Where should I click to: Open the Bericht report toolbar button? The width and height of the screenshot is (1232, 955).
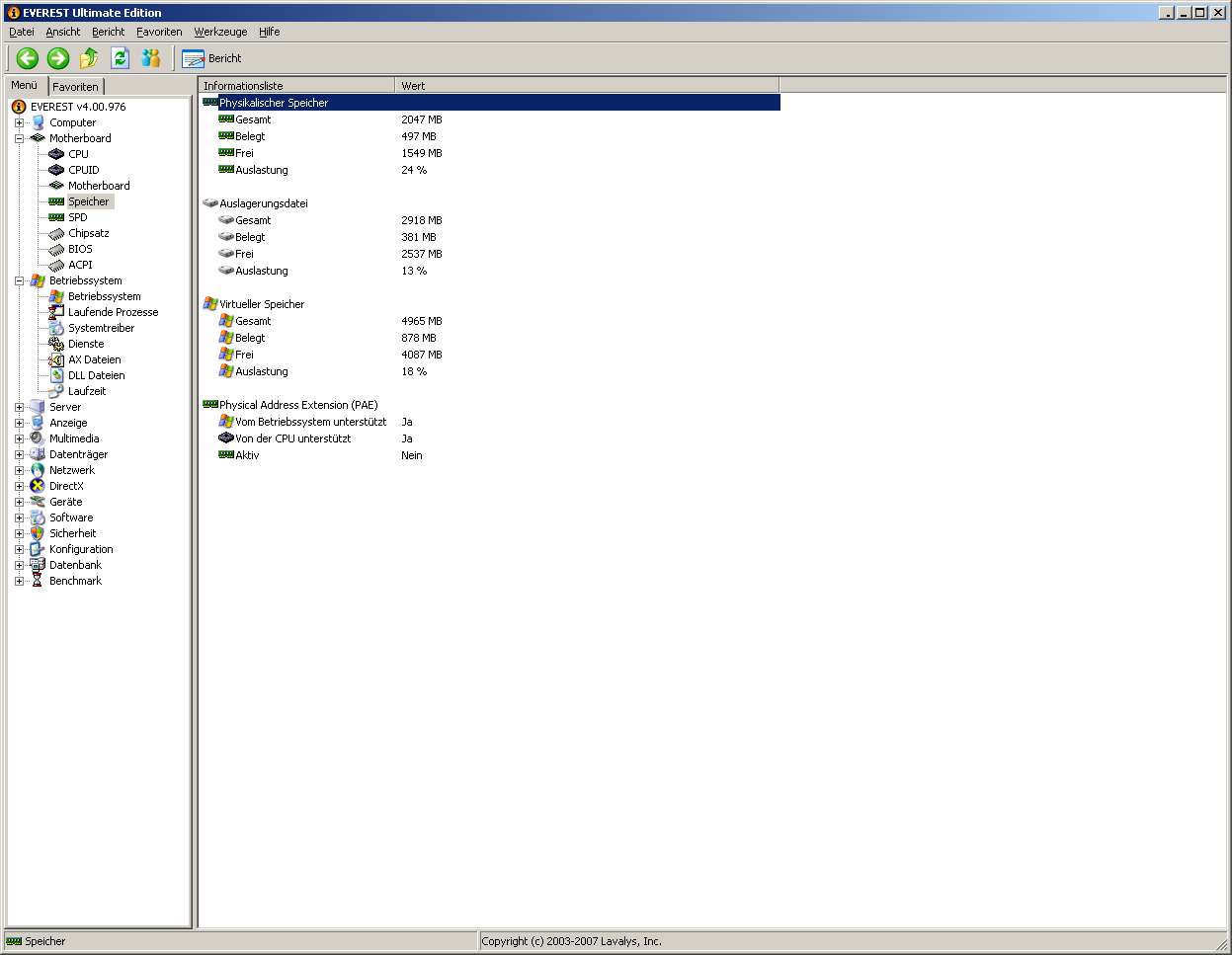point(212,58)
